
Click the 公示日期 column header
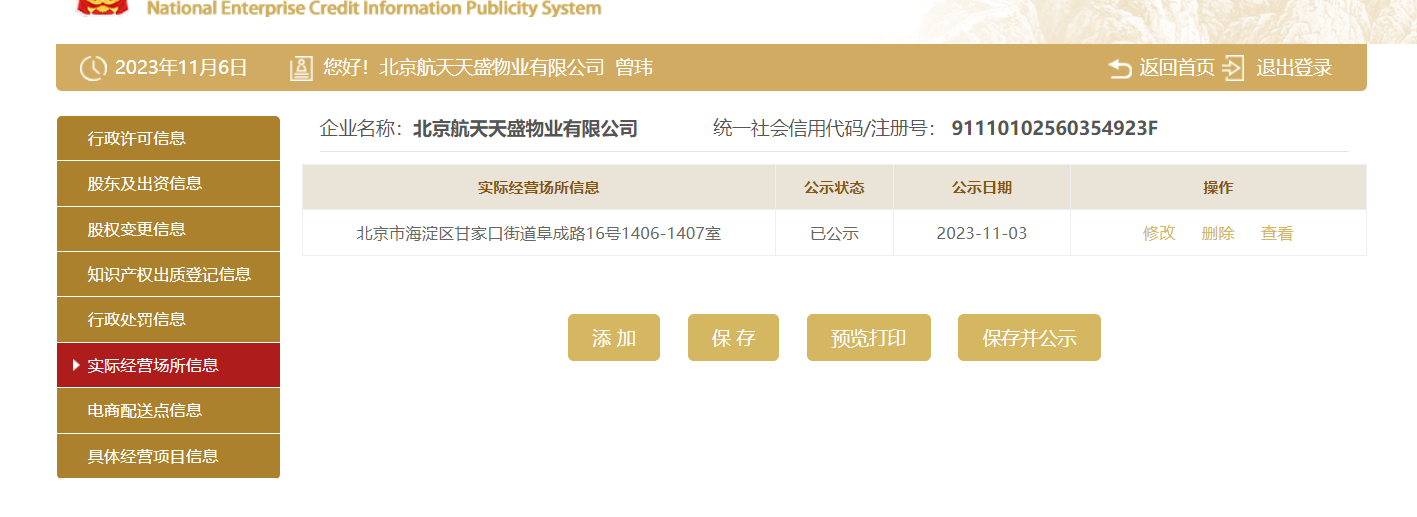(x=982, y=187)
